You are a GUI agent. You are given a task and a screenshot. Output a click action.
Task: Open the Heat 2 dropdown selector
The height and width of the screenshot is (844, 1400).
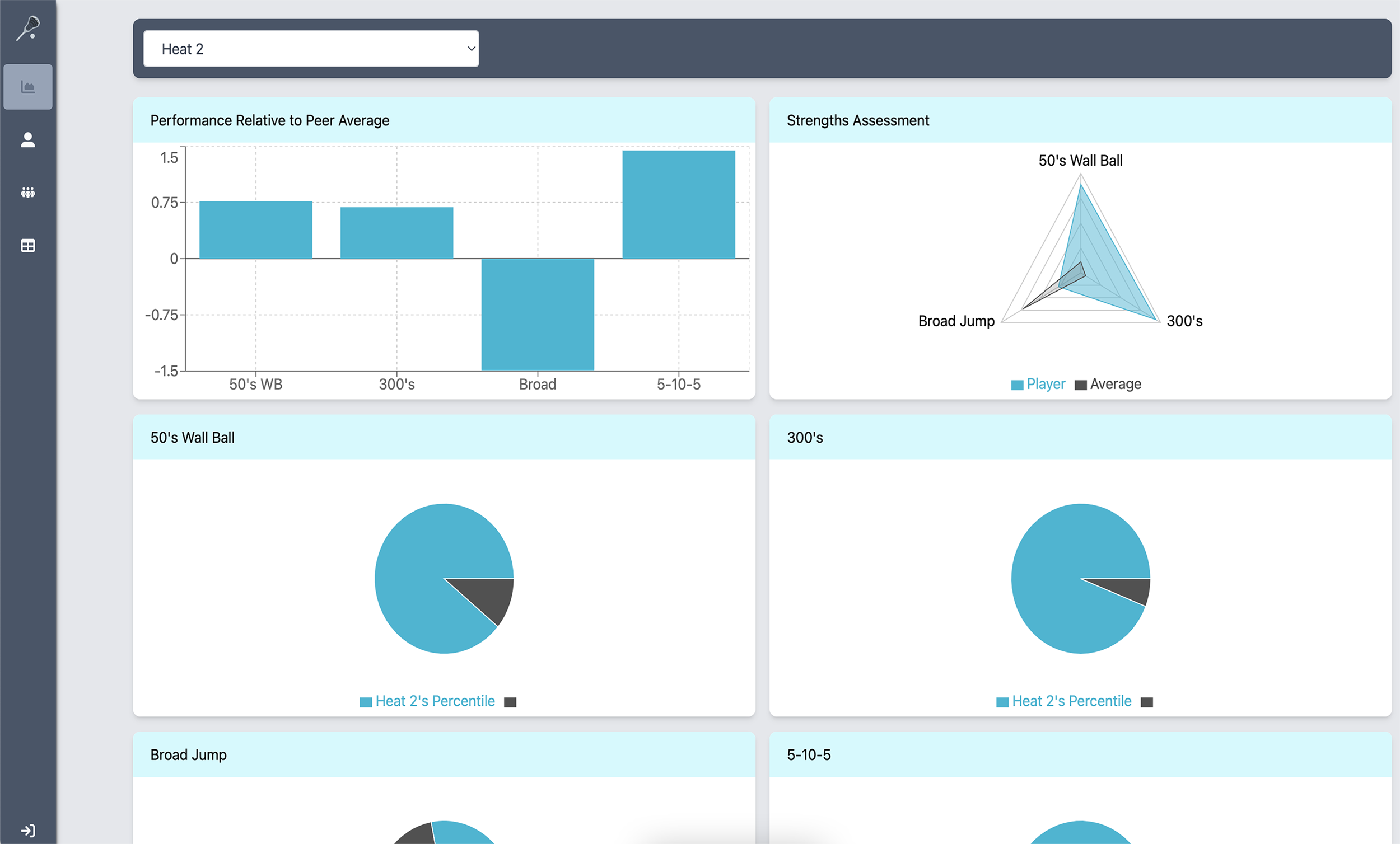[x=311, y=49]
